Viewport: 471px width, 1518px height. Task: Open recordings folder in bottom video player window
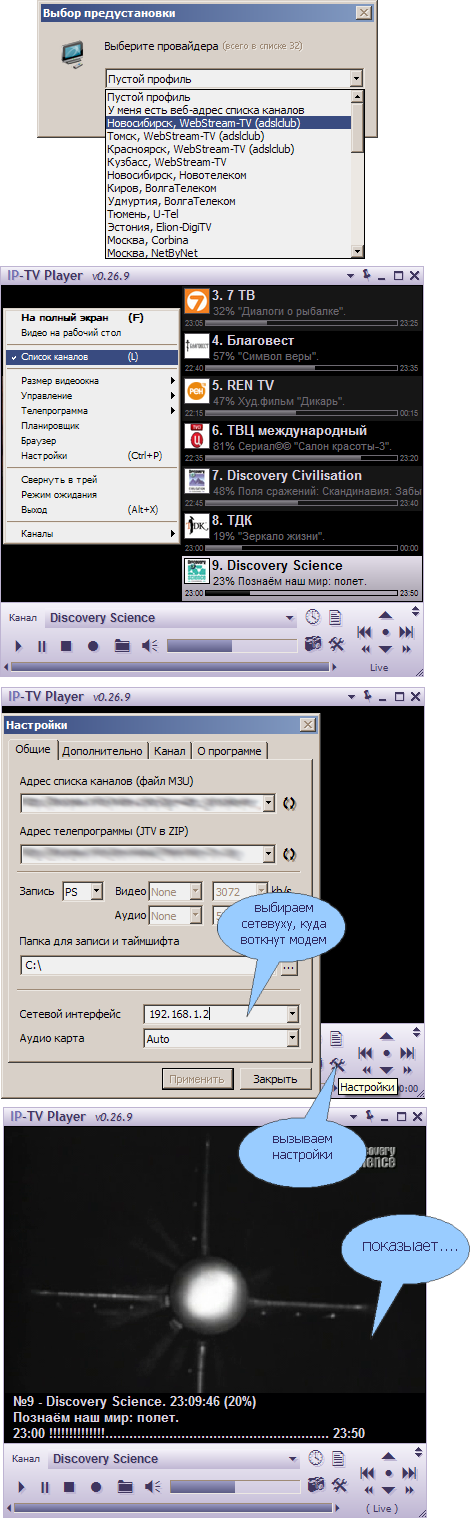pyautogui.click(x=125, y=1487)
